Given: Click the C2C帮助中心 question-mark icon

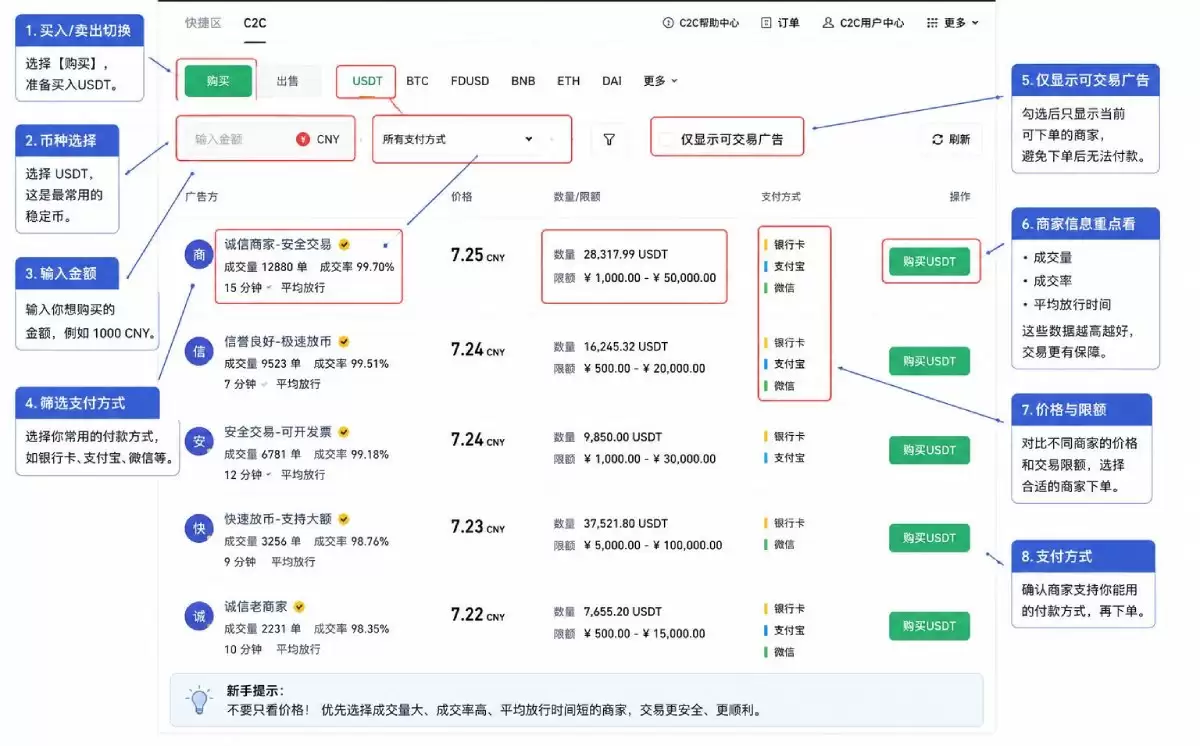Looking at the screenshot, I should (x=668, y=23).
